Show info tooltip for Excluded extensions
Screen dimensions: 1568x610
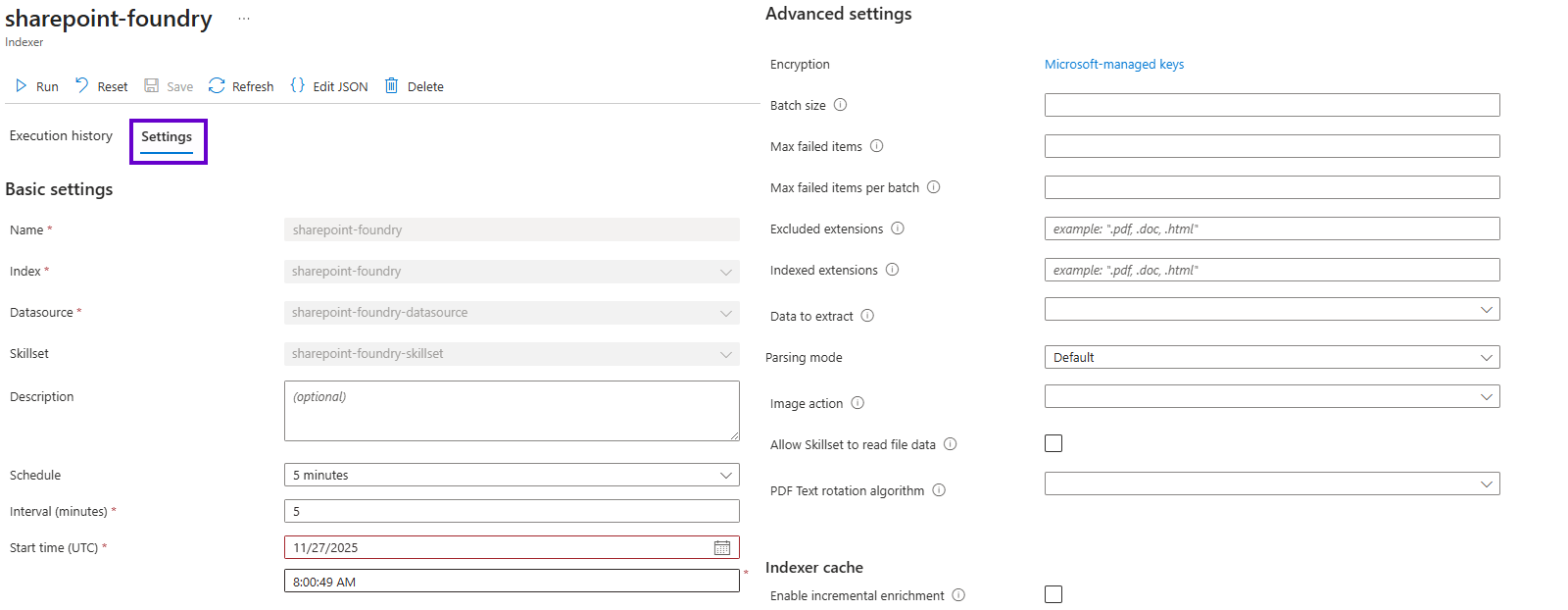point(898,229)
